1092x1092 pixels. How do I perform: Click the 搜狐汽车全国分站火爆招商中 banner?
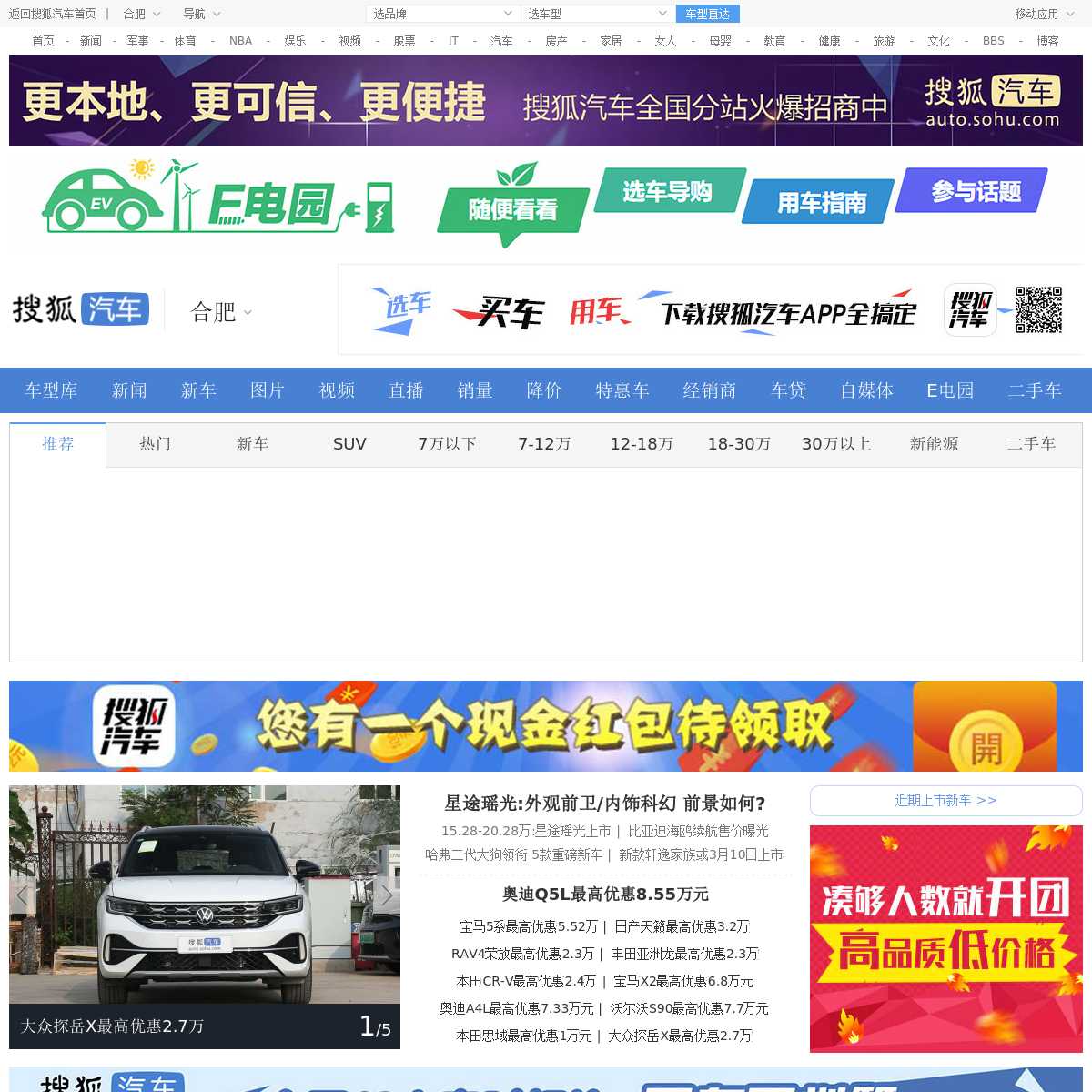click(546, 100)
